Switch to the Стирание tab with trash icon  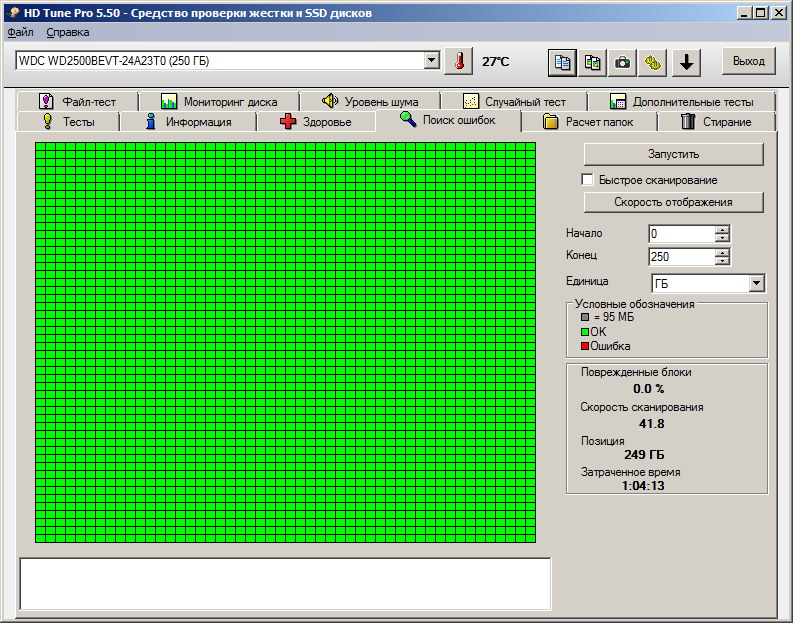(715, 122)
